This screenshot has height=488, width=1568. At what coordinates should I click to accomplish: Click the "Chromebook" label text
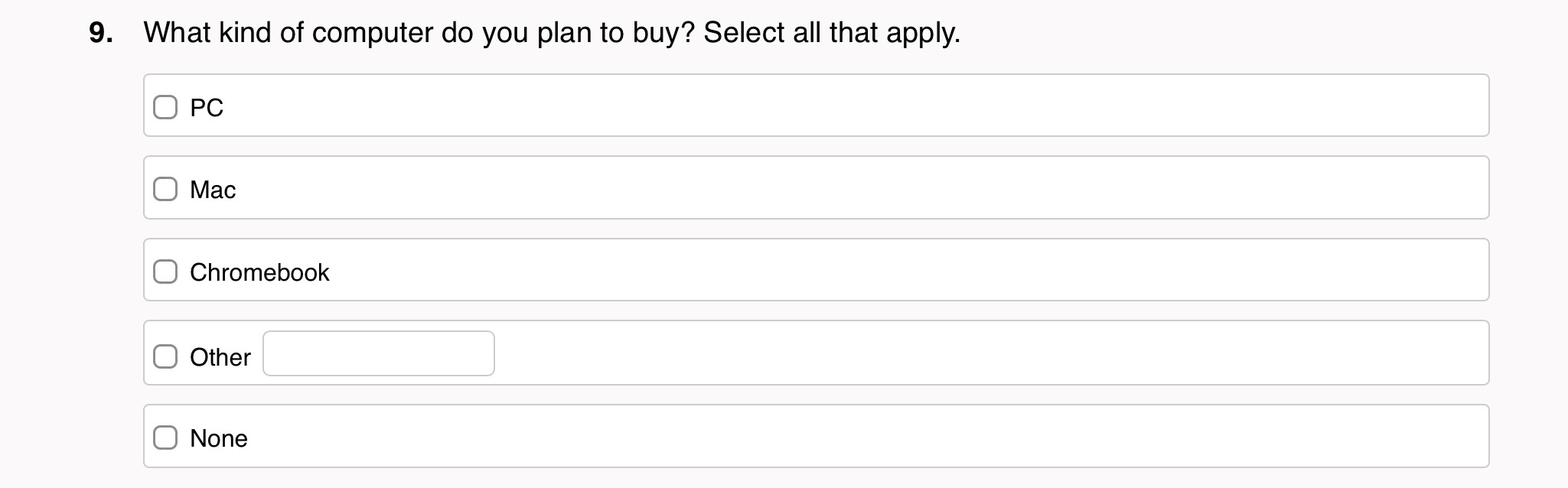(259, 272)
